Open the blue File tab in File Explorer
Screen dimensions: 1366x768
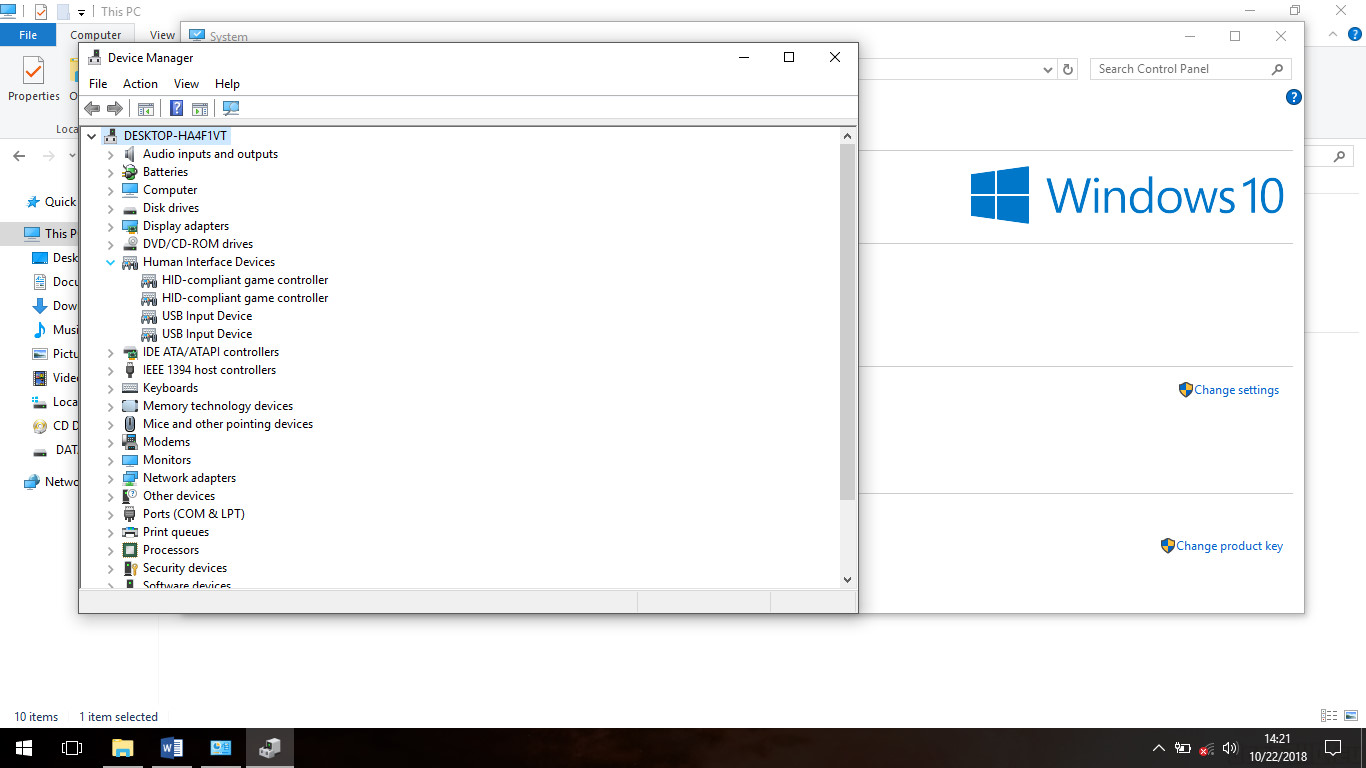tap(28, 35)
